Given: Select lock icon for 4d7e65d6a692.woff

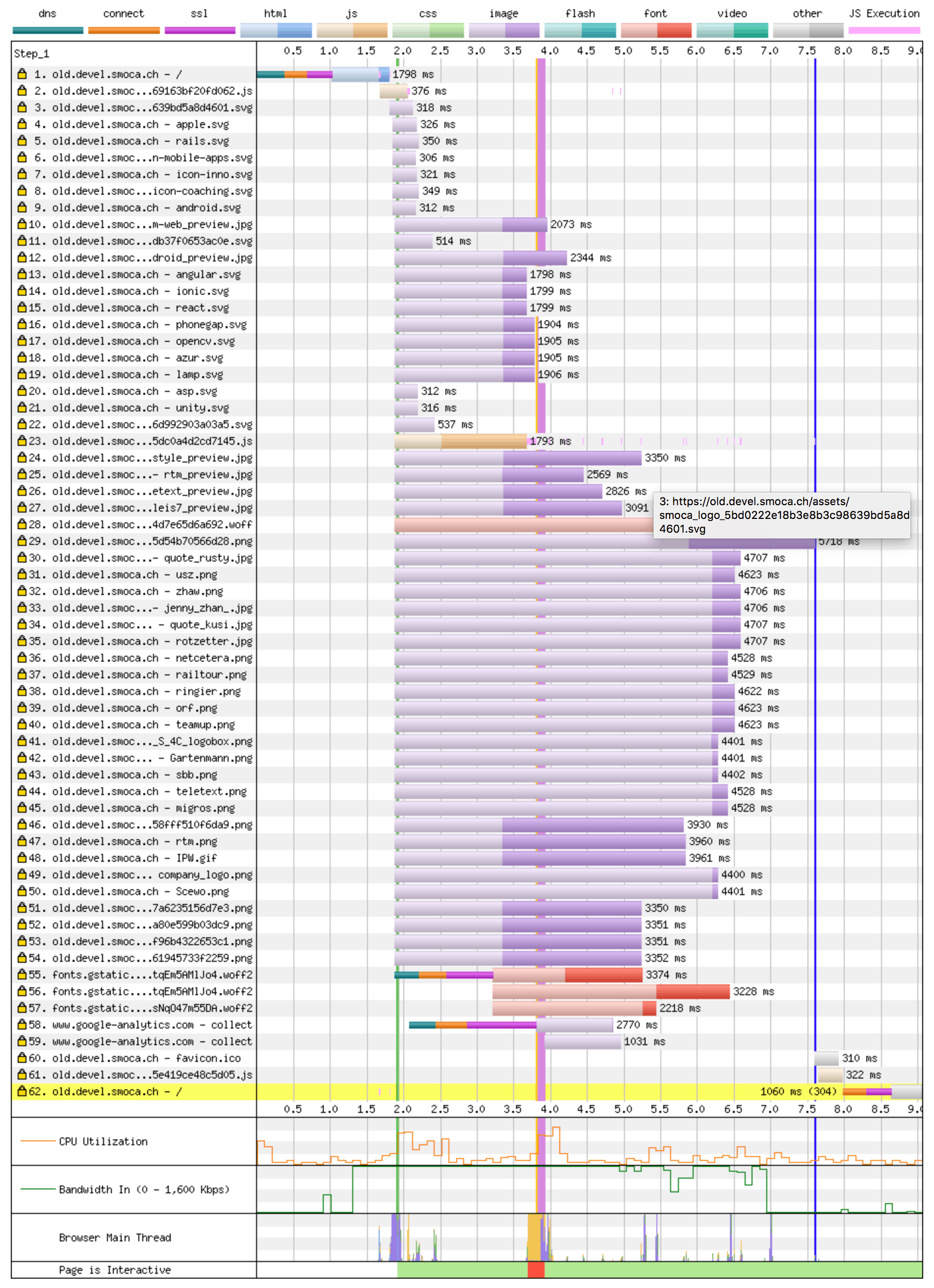Looking at the screenshot, I should pos(22,524).
